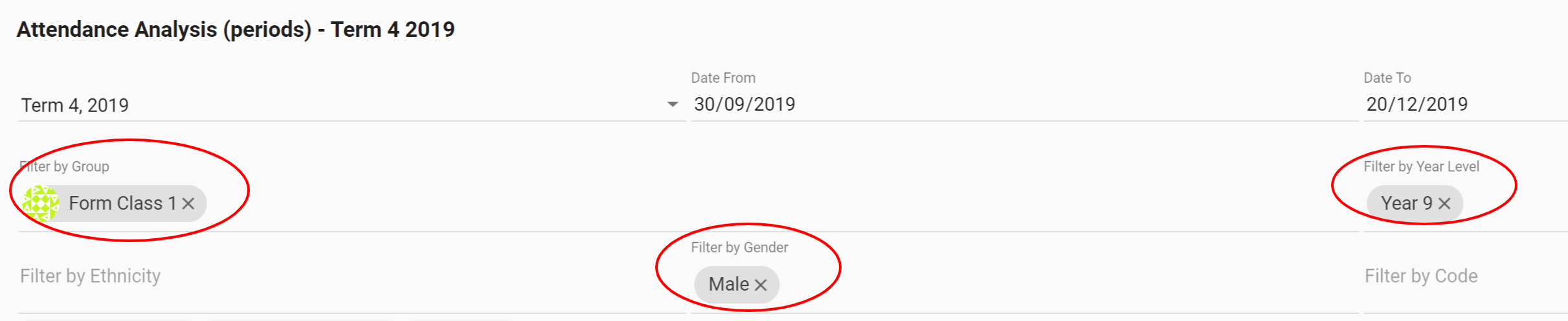Click the Filter by Year Level label
1568x321 pixels.
coord(1421,166)
